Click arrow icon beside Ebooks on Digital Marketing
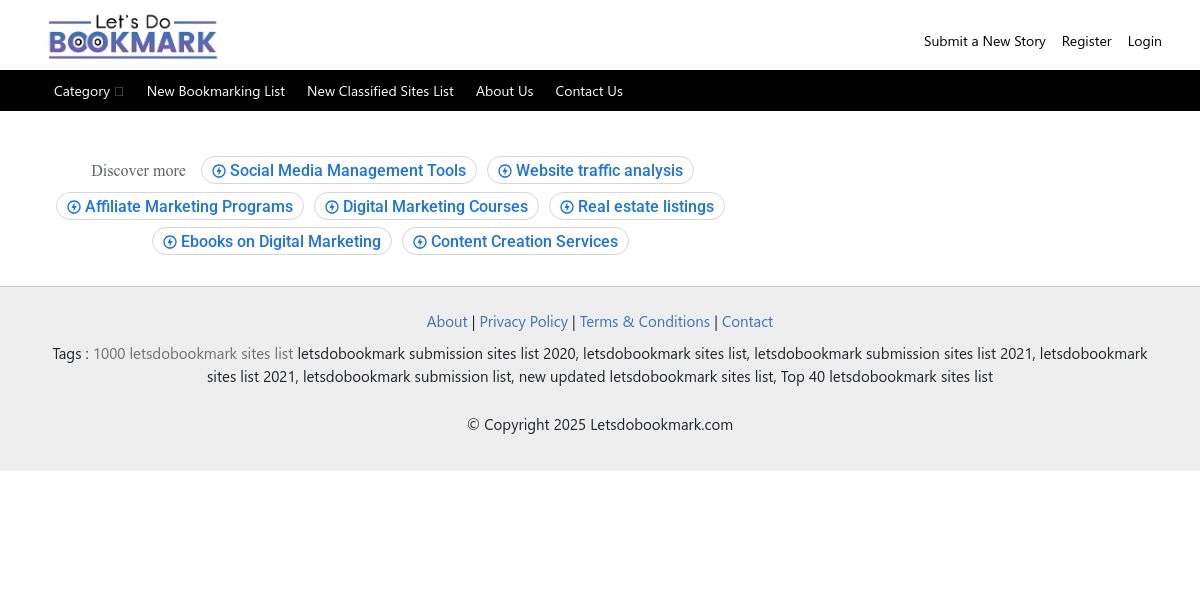1200x600 pixels. pyautogui.click(x=170, y=242)
